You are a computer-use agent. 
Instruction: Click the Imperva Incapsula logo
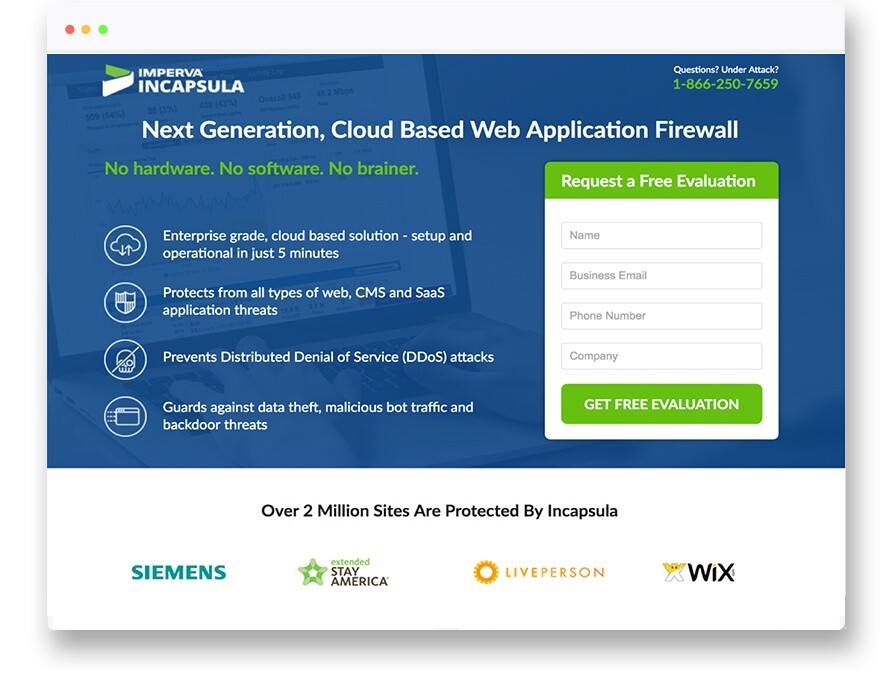(x=173, y=80)
